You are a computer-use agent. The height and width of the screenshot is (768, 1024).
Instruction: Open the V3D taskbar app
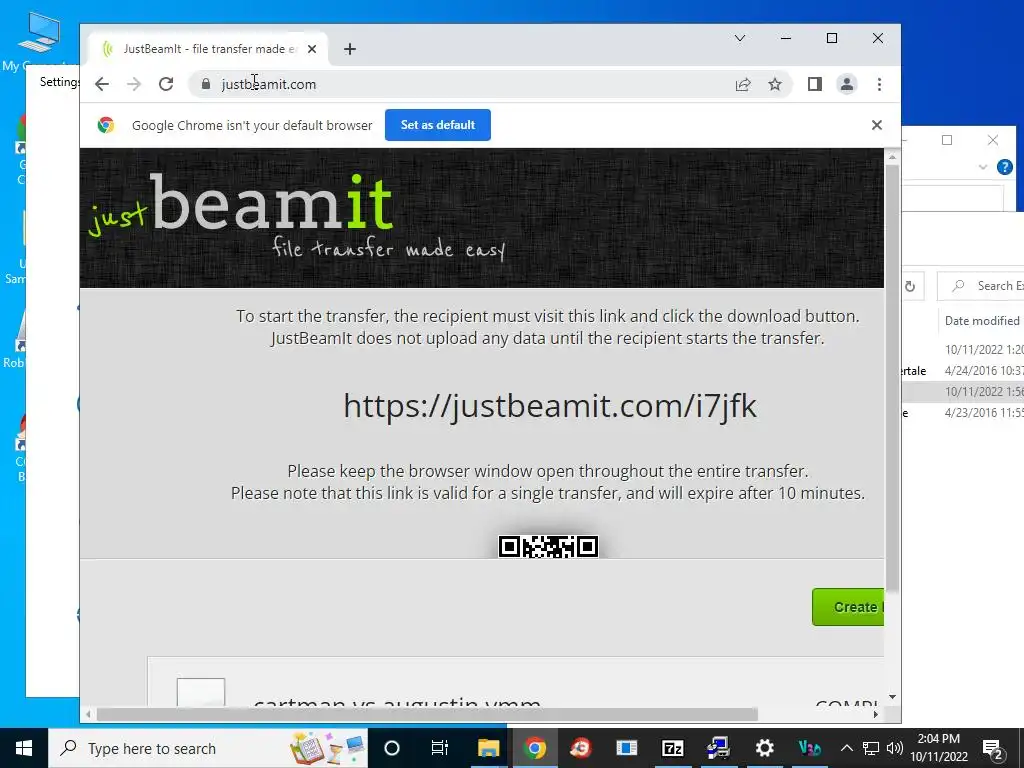click(x=810, y=748)
